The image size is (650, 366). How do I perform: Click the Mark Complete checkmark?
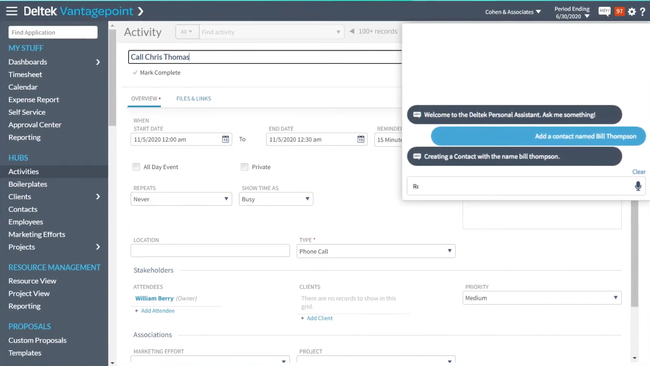135,73
